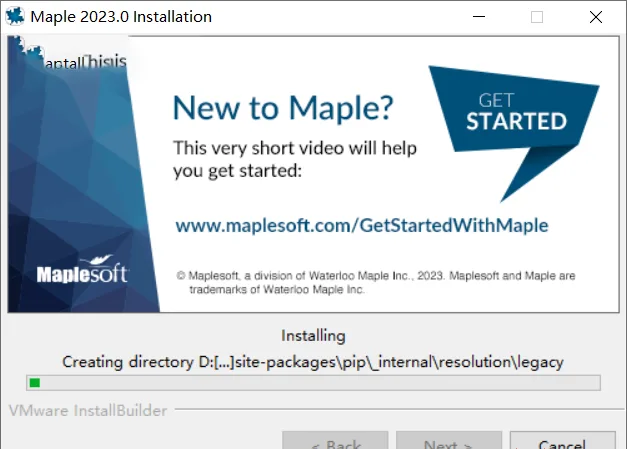The image size is (627, 449).
Task: Click the "Creating directory" status text
Action: pyautogui.click(x=313, y=362)
